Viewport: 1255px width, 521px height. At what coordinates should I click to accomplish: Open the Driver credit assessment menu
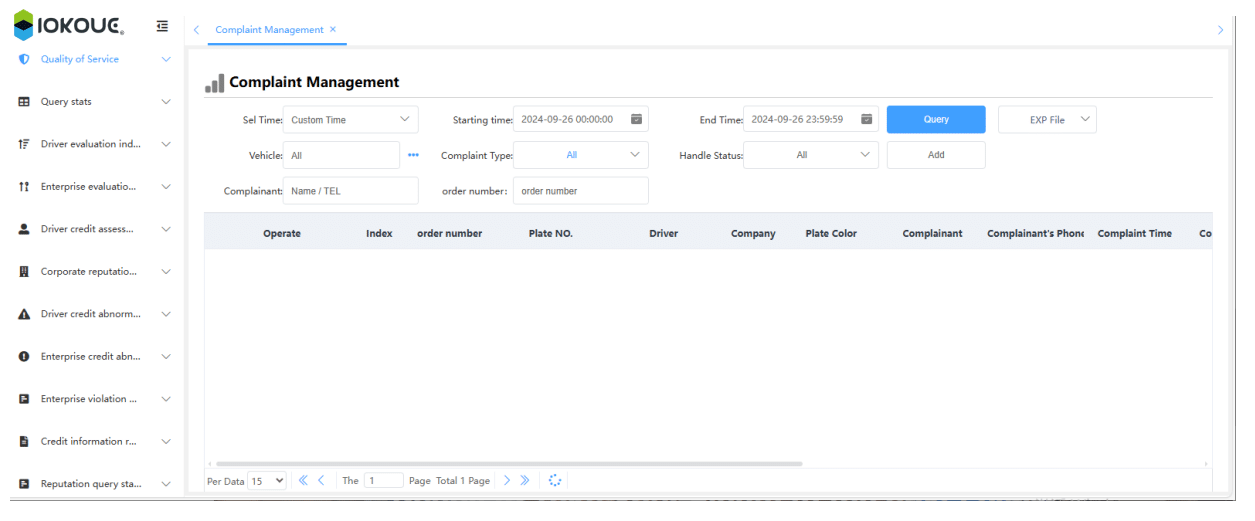(96, 229)
